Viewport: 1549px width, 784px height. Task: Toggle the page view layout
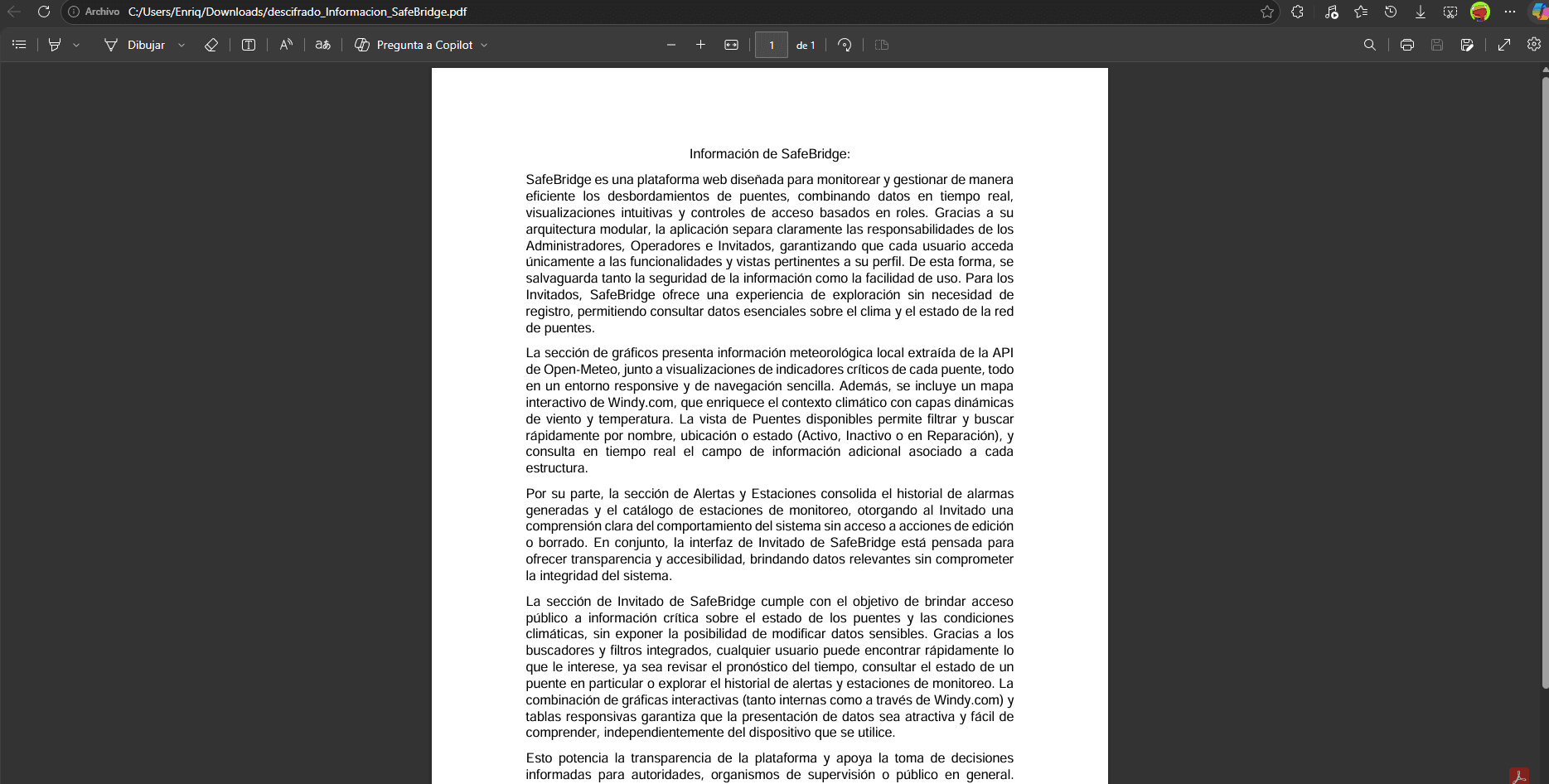click(882, 45)
